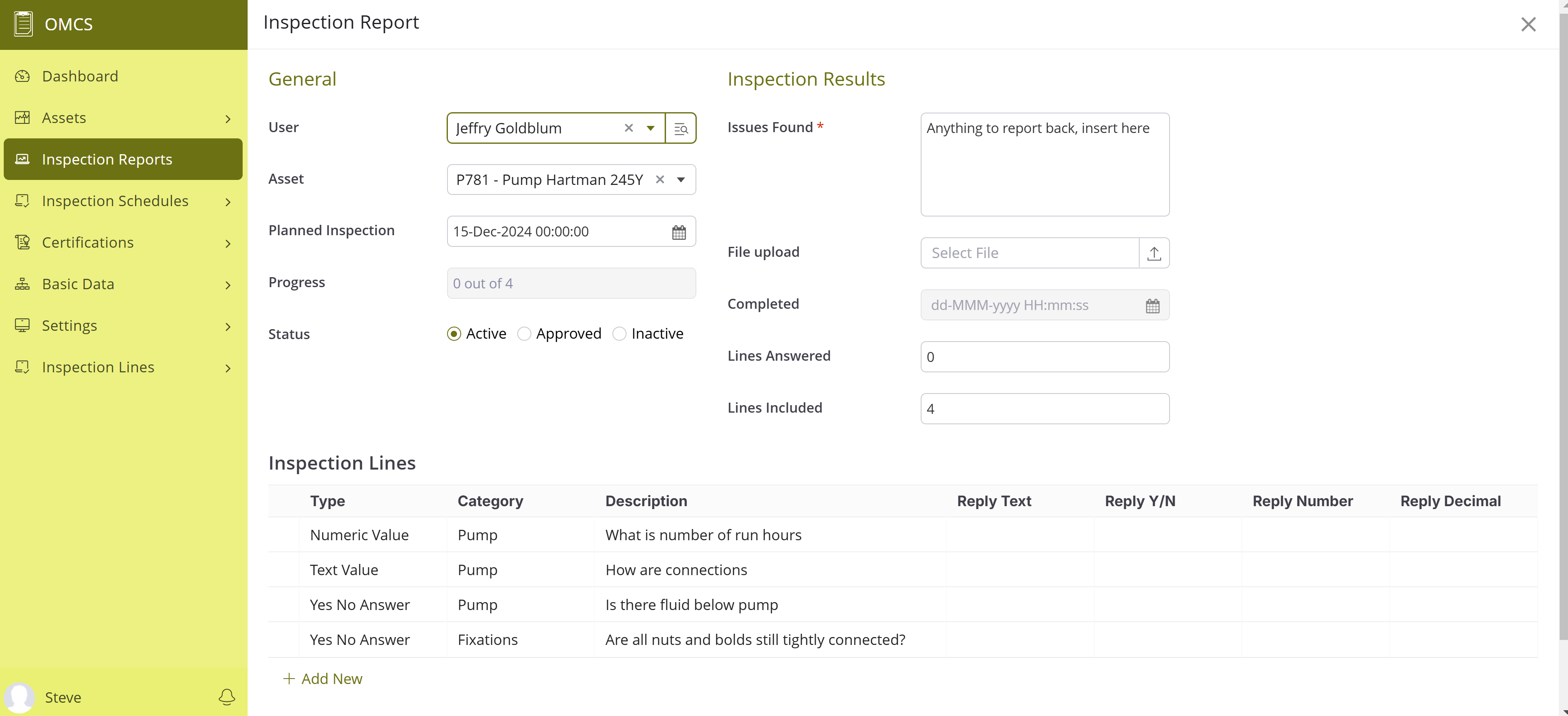Click the file upload arrow icon
Image resolution: width=1568 pixels, height=716 pixels.
click(x=1153, y=253)
